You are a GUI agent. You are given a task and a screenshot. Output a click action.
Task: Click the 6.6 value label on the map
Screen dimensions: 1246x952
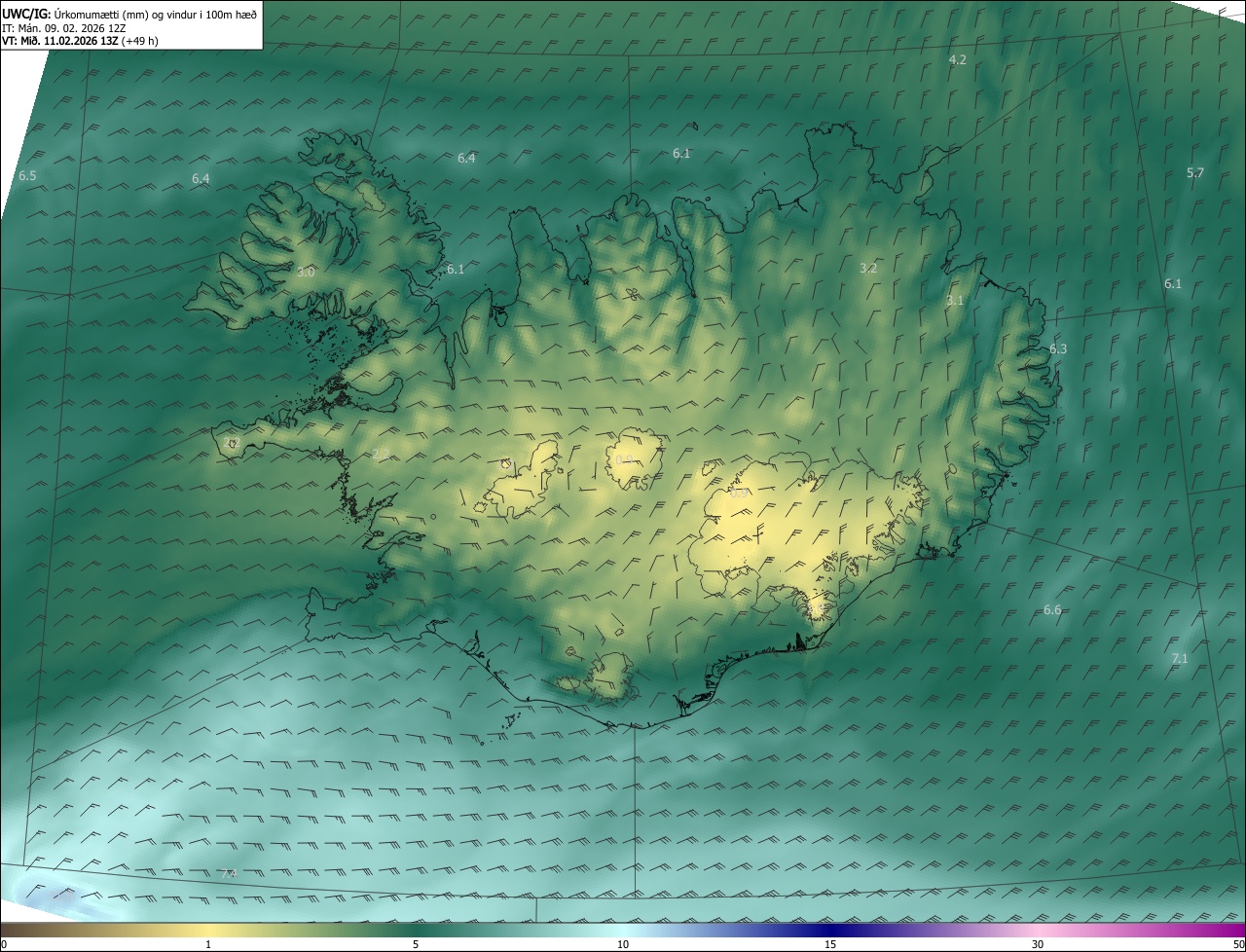1052,610
